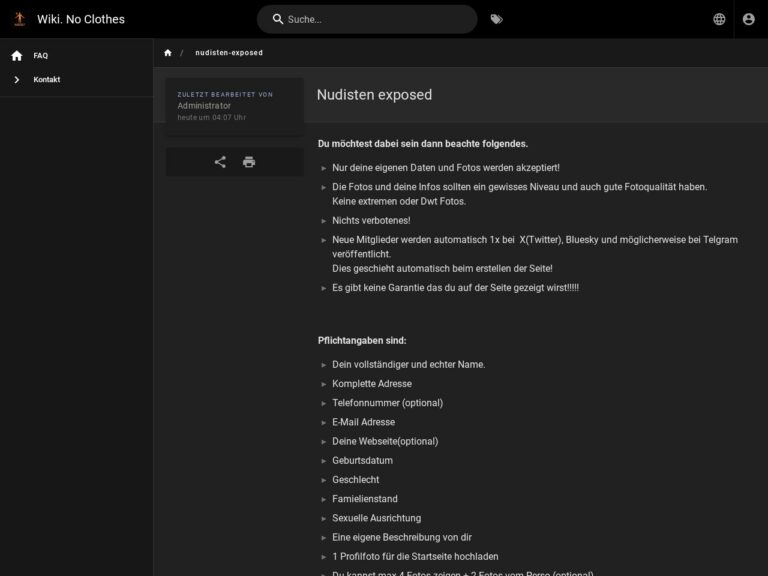Print the page with the printer icon
768x576 pixels.
[249, 162]
